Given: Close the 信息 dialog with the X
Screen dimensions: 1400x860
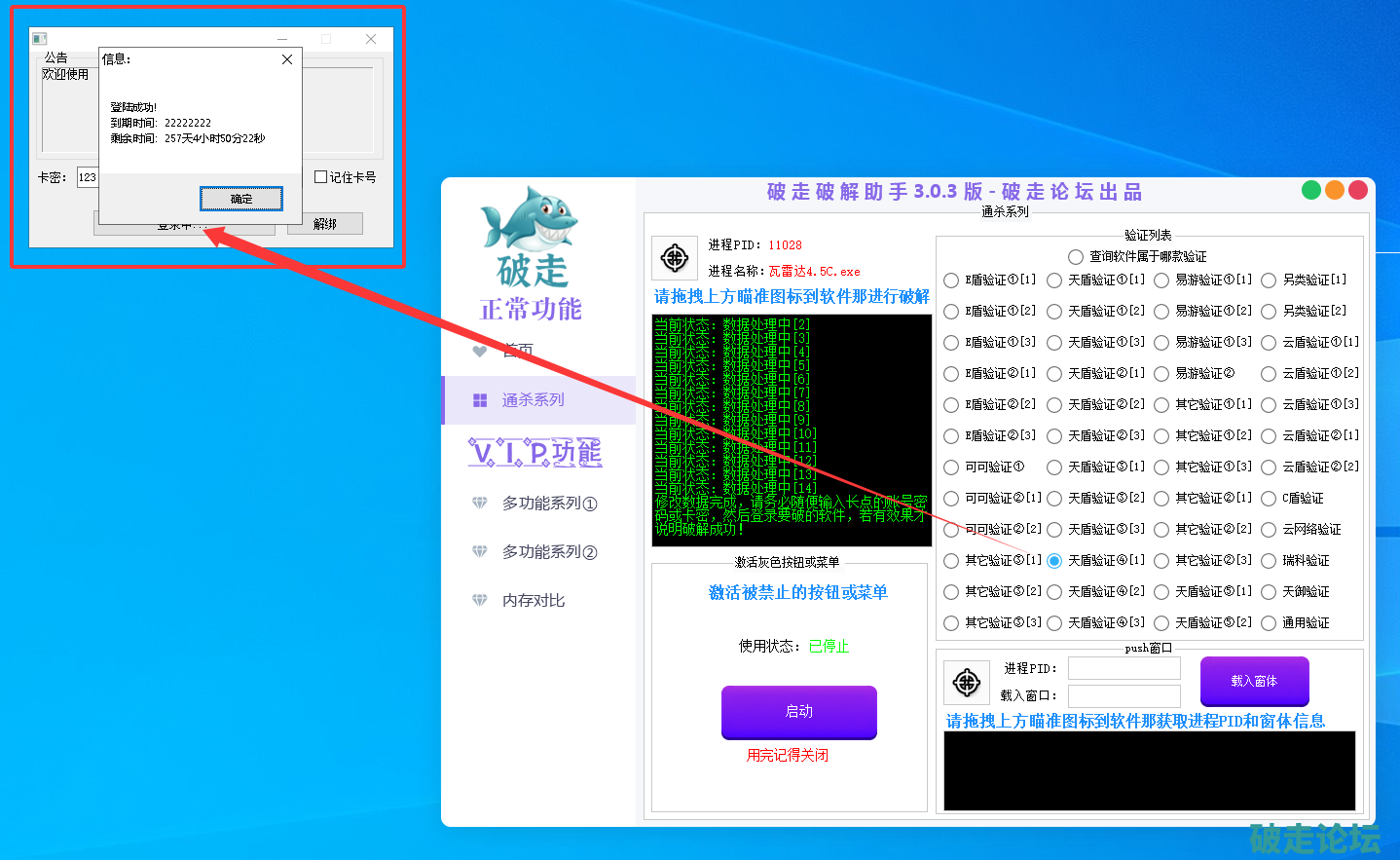Looking at the screenshot, I should click(287, 59).
